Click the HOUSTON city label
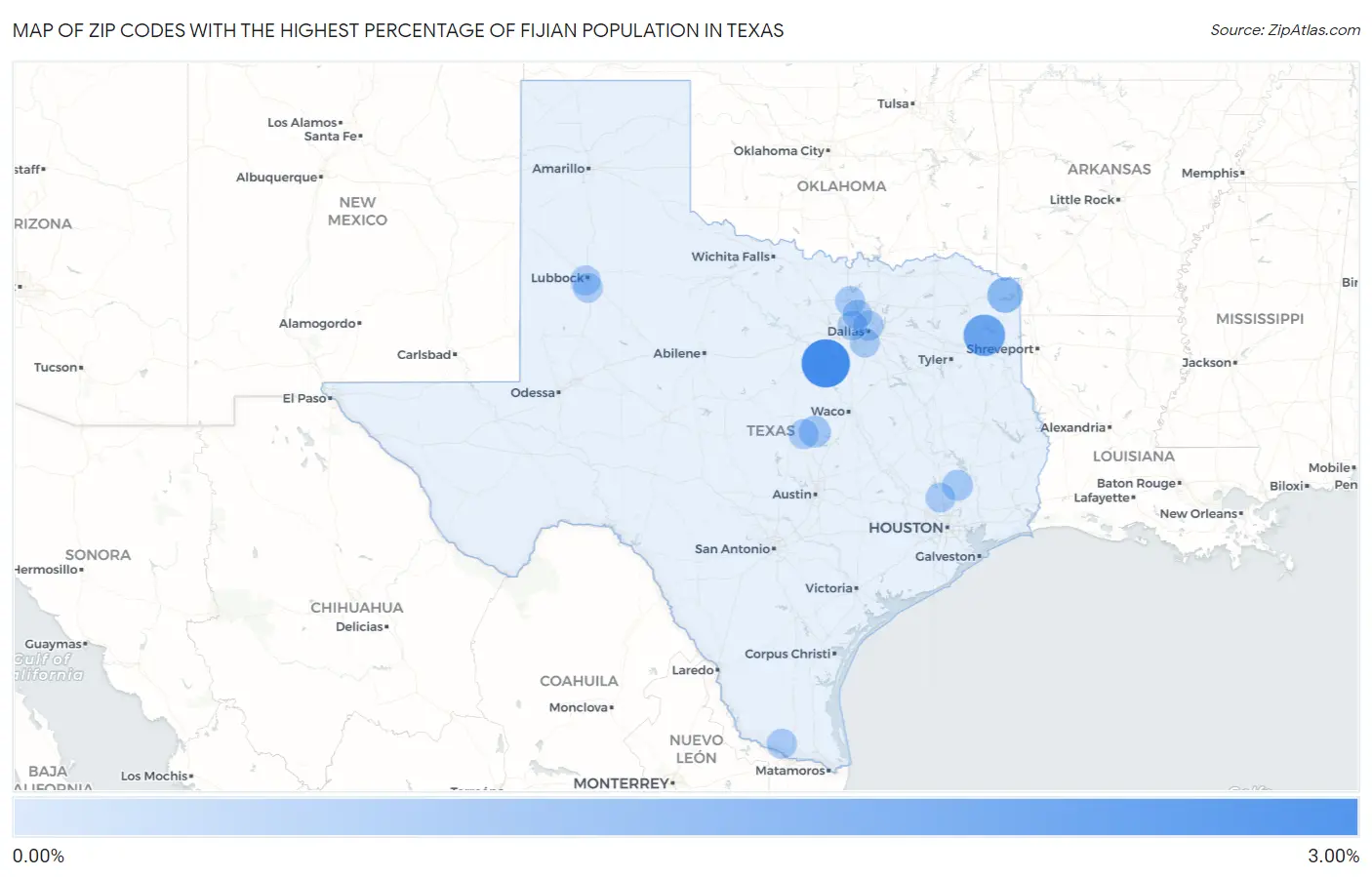Image resolution: width=1372 pixels, height=877 pixels. click(906, 528)
